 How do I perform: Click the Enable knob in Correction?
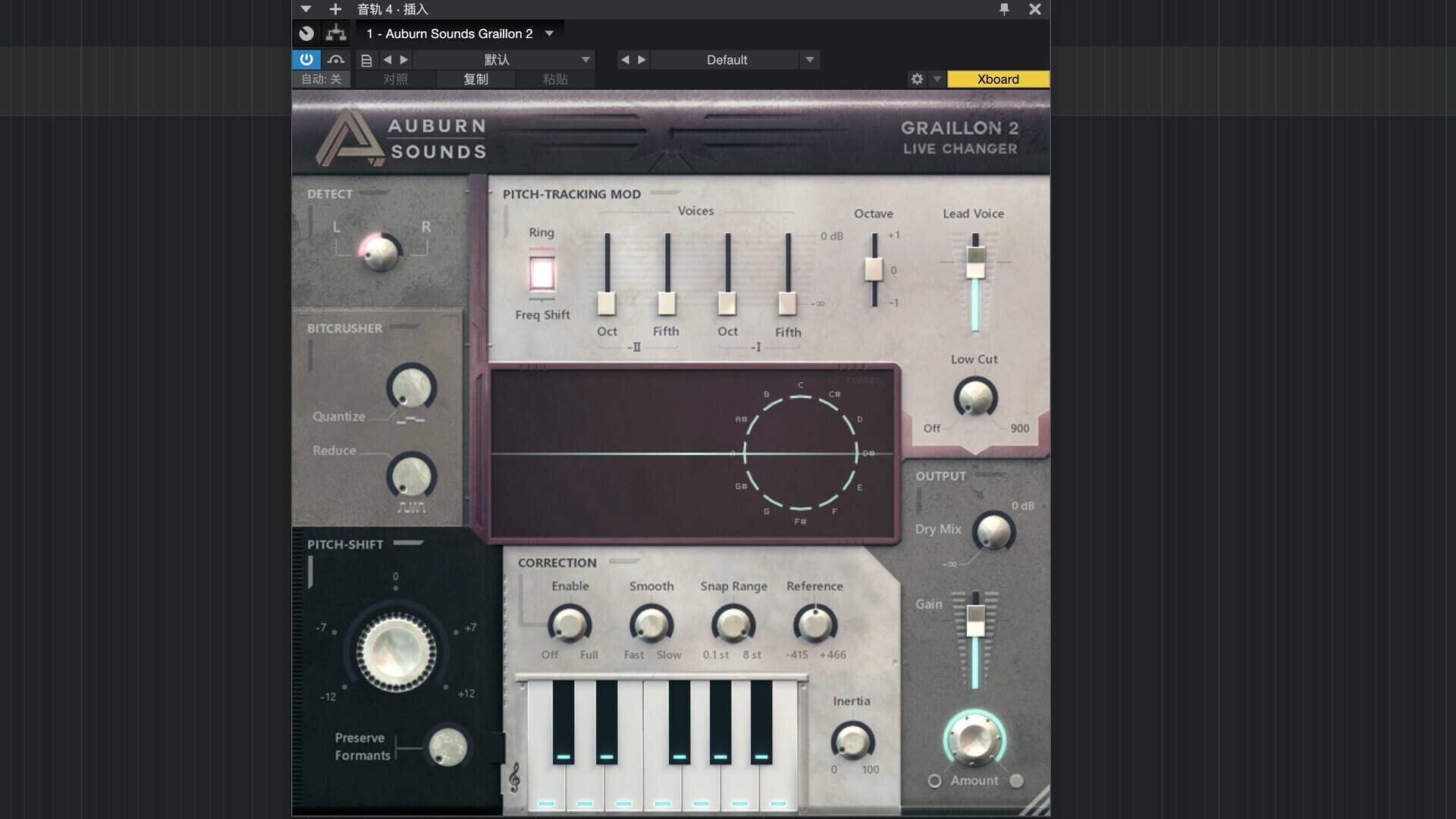[569, 625]
